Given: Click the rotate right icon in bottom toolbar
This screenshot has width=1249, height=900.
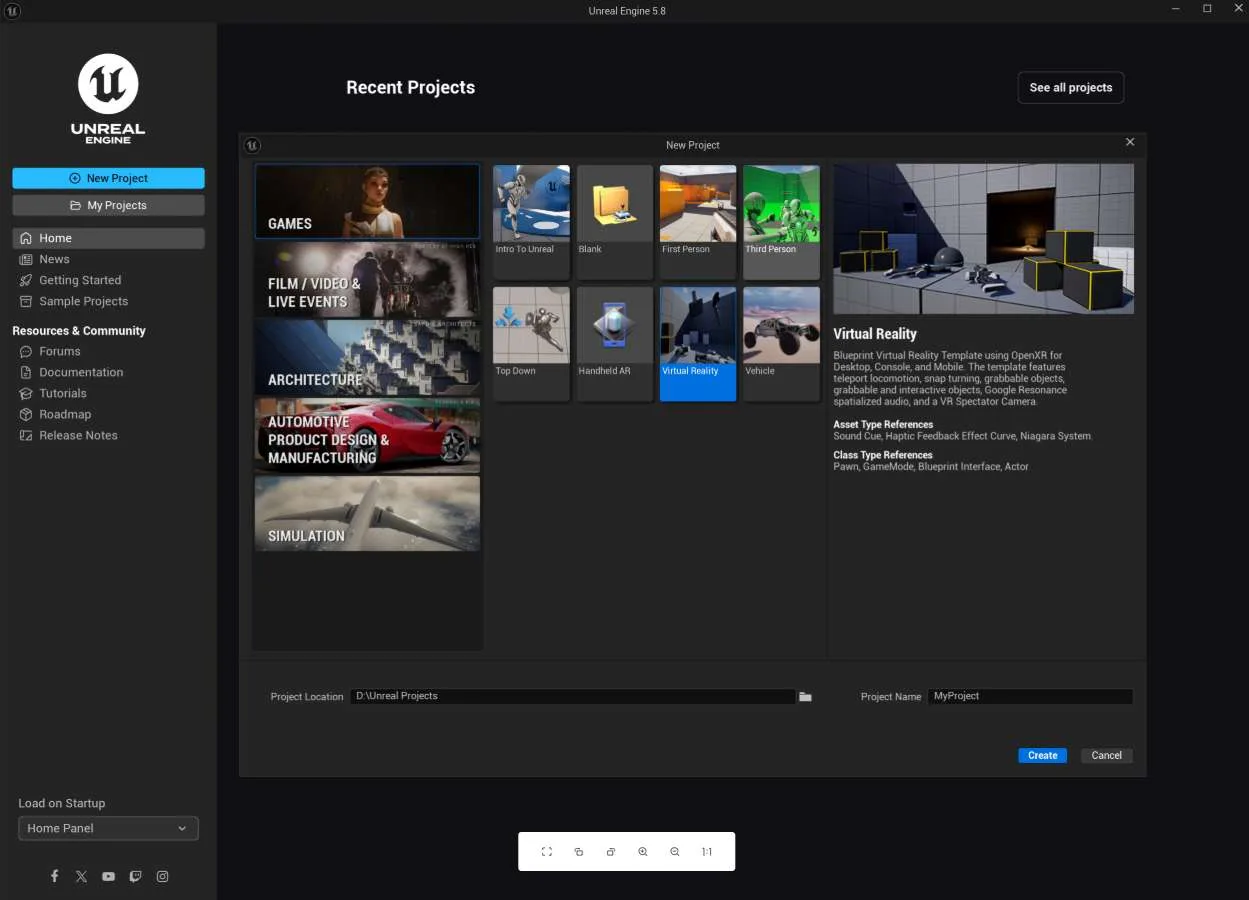Looking at the screenshot, I should [x=611, y=852].
